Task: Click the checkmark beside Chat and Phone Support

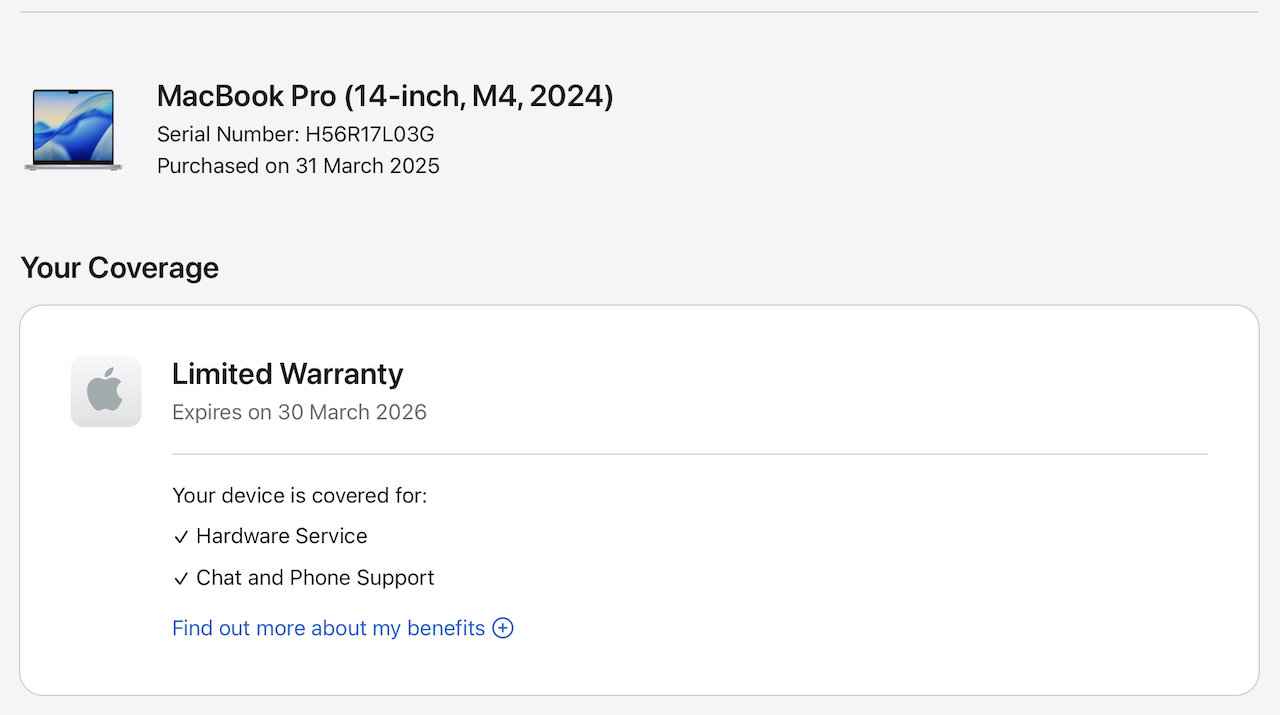Action: click(181, 579)
